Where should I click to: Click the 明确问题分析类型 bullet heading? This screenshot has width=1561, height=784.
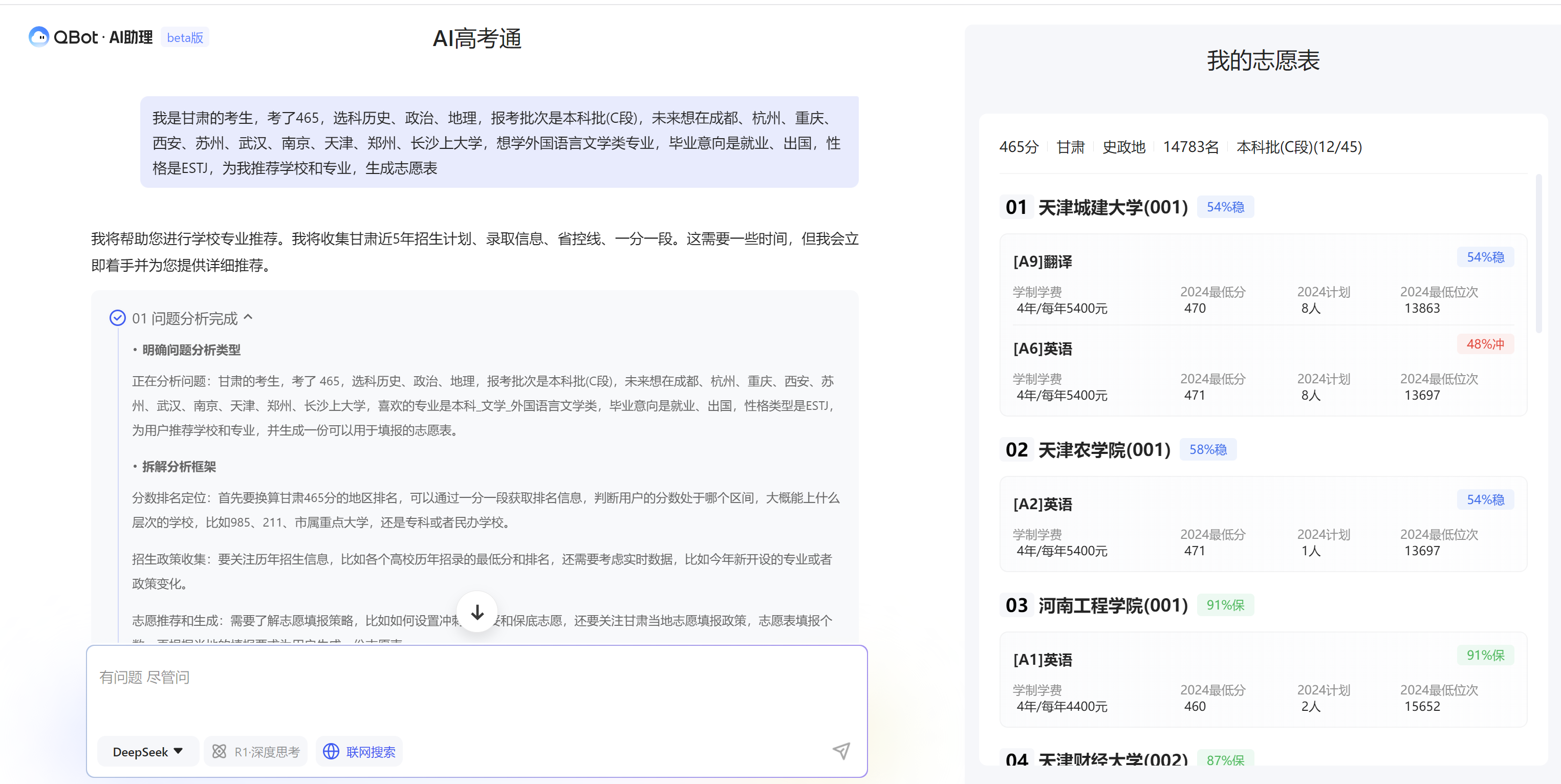(191, 350)
